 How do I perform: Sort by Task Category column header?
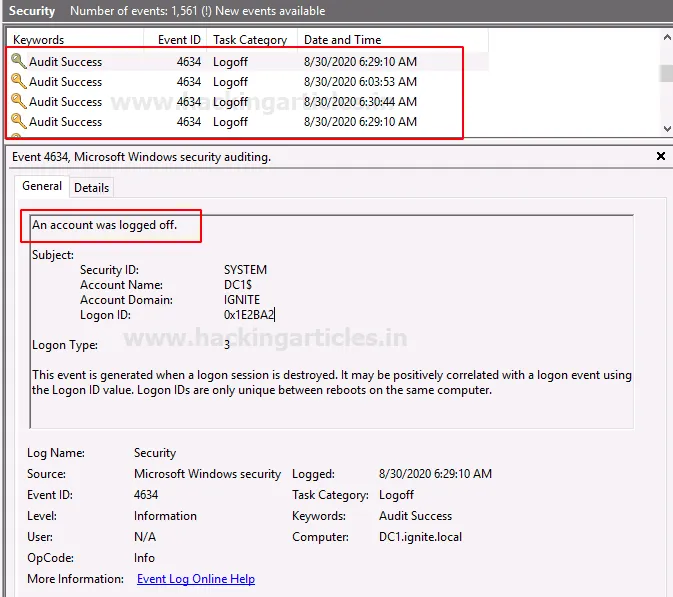(250, 40)
